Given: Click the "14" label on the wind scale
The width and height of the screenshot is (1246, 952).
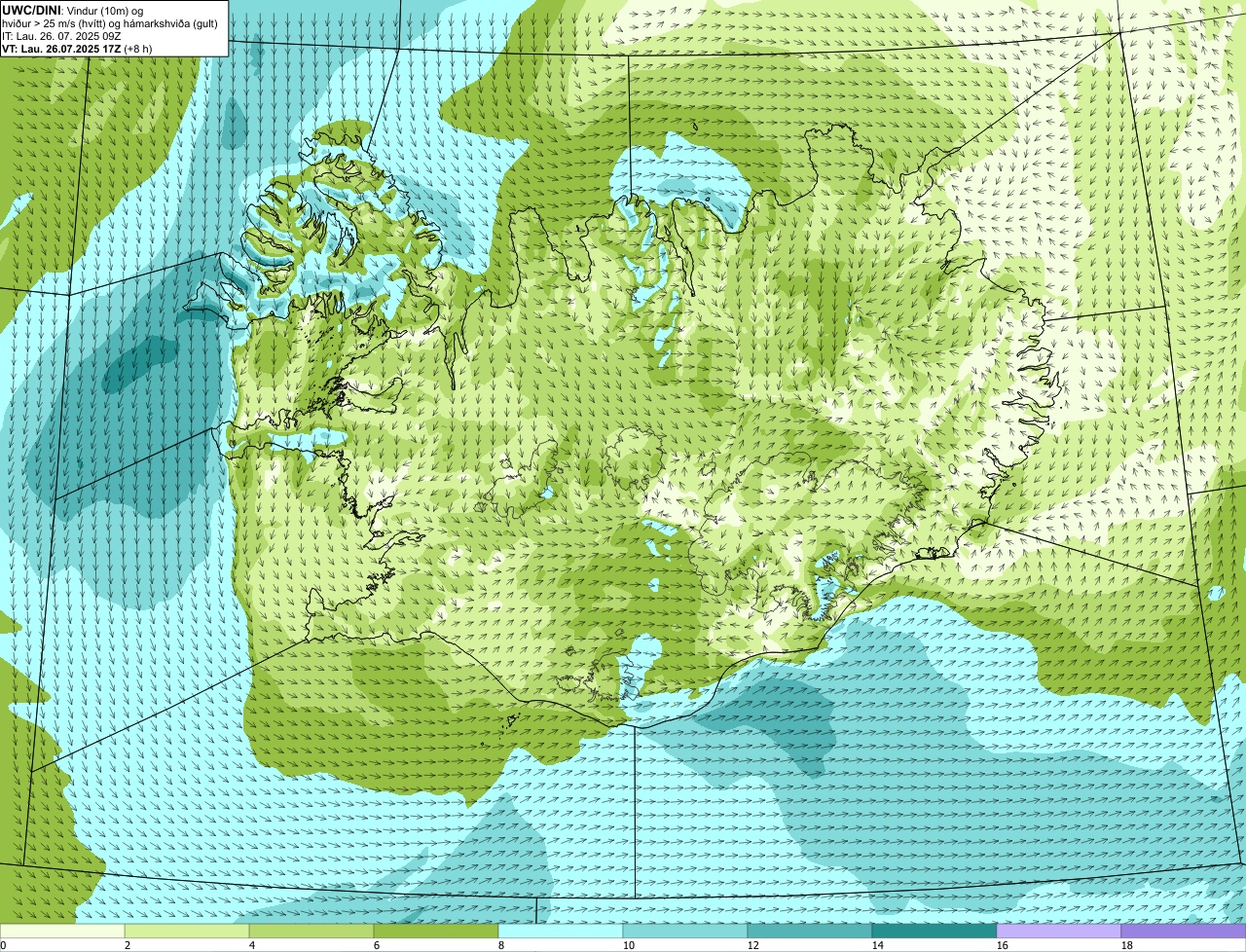Looking at the screenshot, I should coord(878,945).
